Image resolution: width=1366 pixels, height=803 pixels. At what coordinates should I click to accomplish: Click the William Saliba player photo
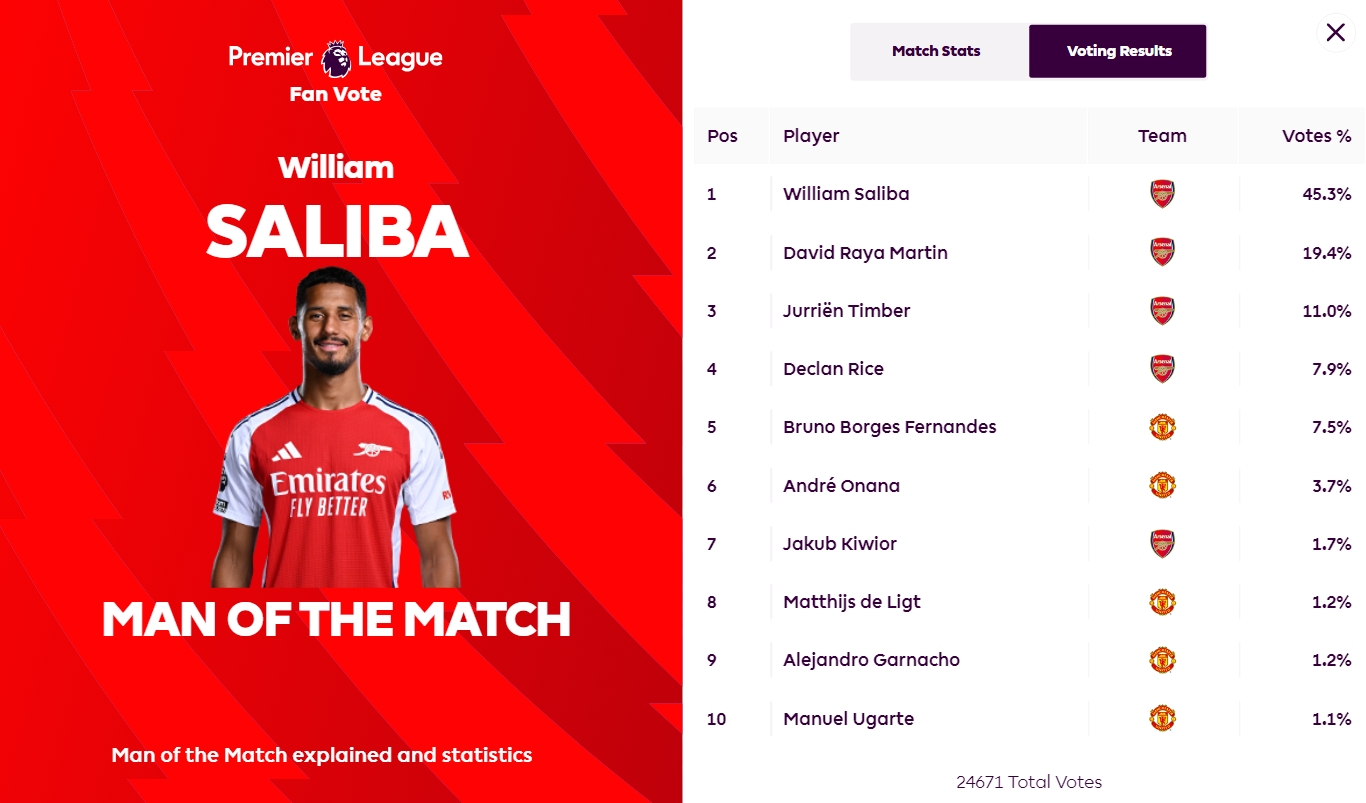pyautogui.click(x=335, y=430)
